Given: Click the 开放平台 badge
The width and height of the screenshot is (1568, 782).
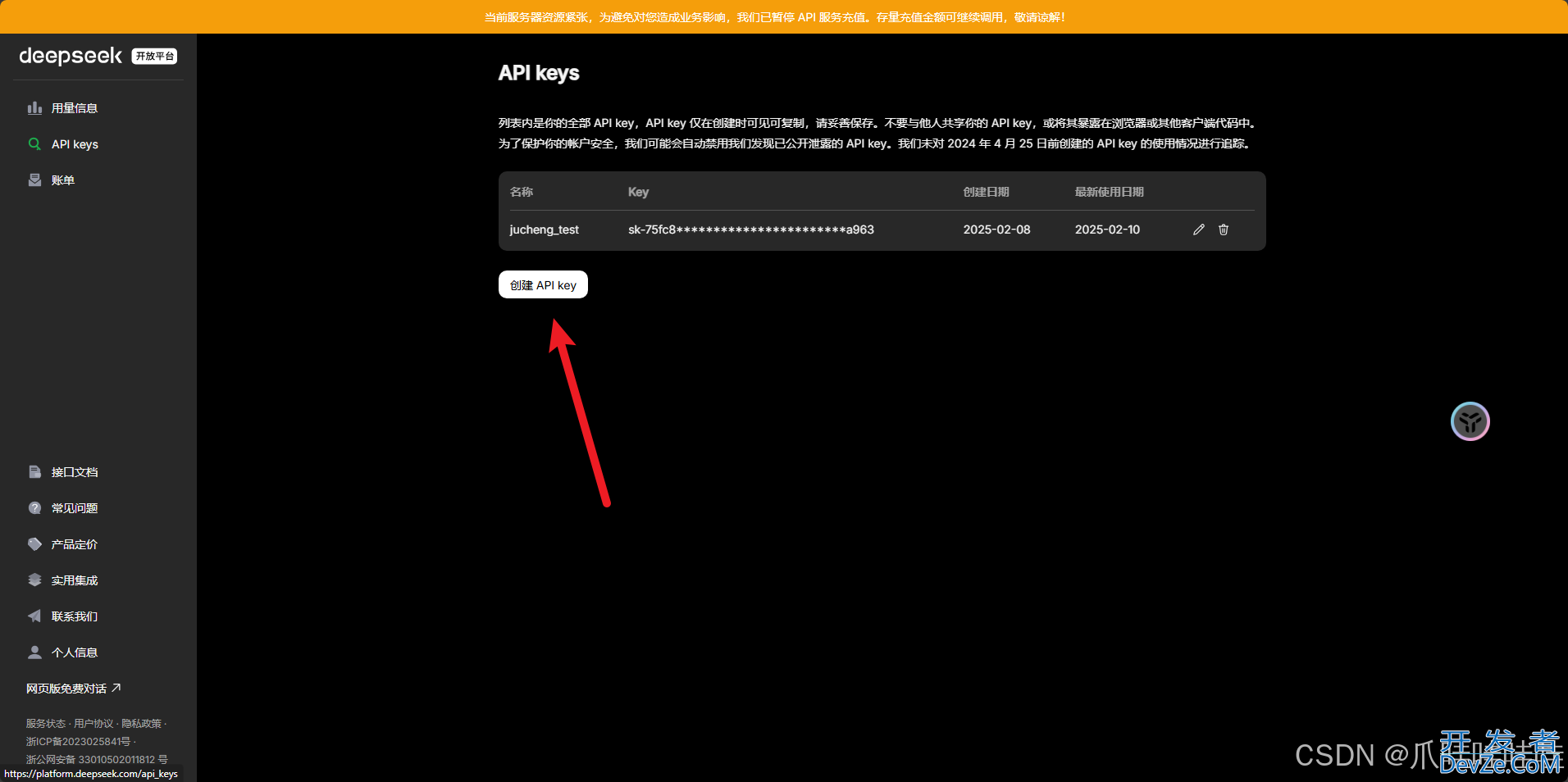Looking at the screenshot, I should click(154, 56).
